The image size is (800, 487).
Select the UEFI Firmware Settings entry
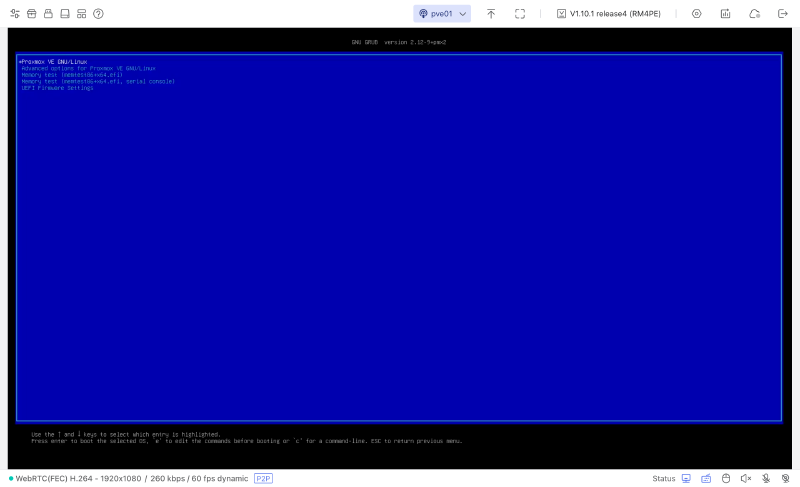pyautogui.click(x=57, y=88)
